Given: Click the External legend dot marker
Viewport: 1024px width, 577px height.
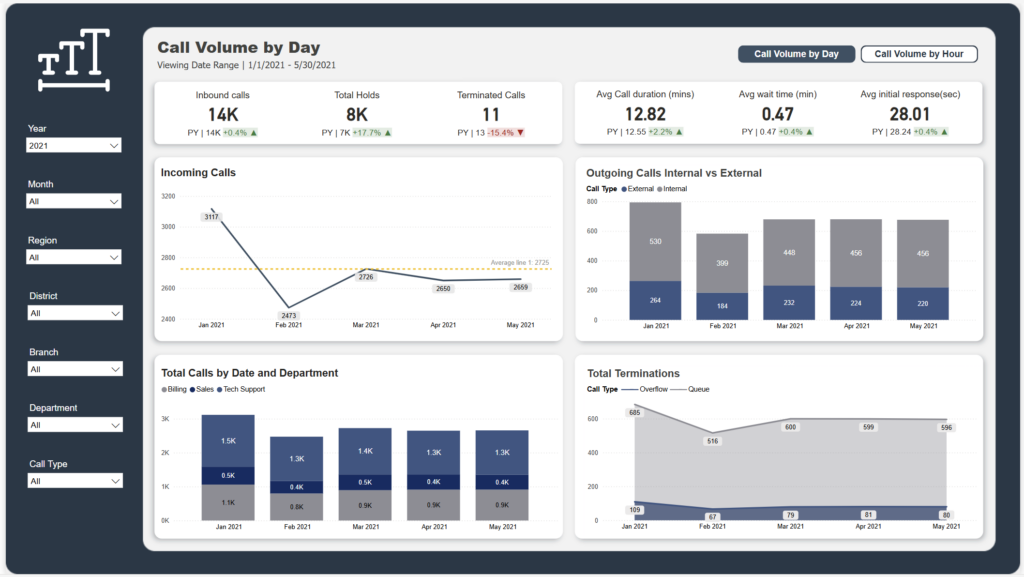Looking at the screenshot, I should coord(624,189).
